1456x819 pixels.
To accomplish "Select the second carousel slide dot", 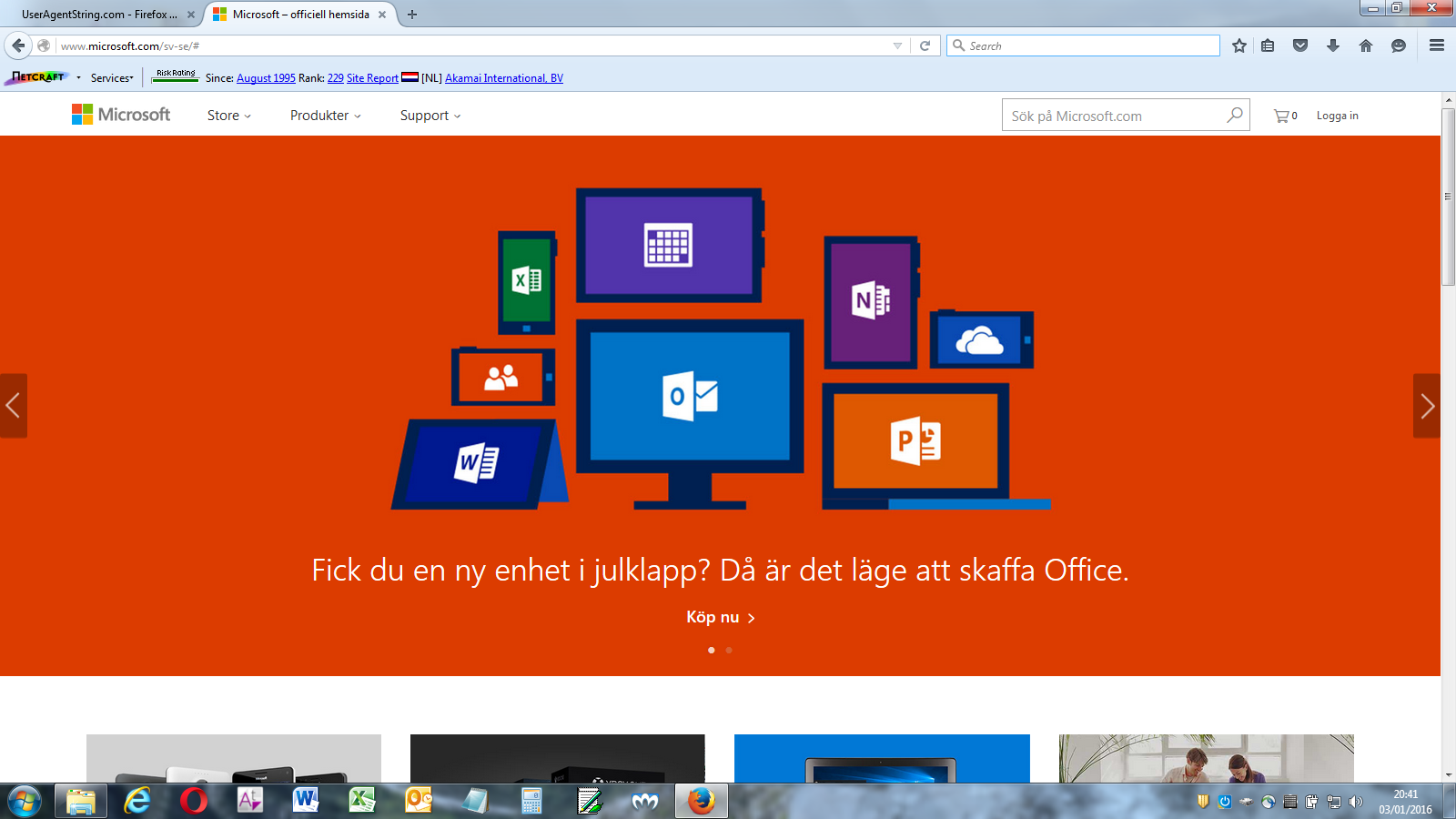I will click(729, 650).
